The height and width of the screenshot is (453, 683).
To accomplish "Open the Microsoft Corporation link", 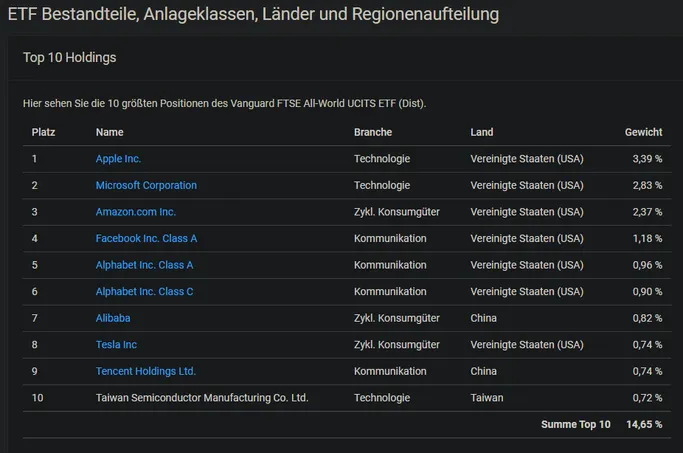I will tap(146, 186).
